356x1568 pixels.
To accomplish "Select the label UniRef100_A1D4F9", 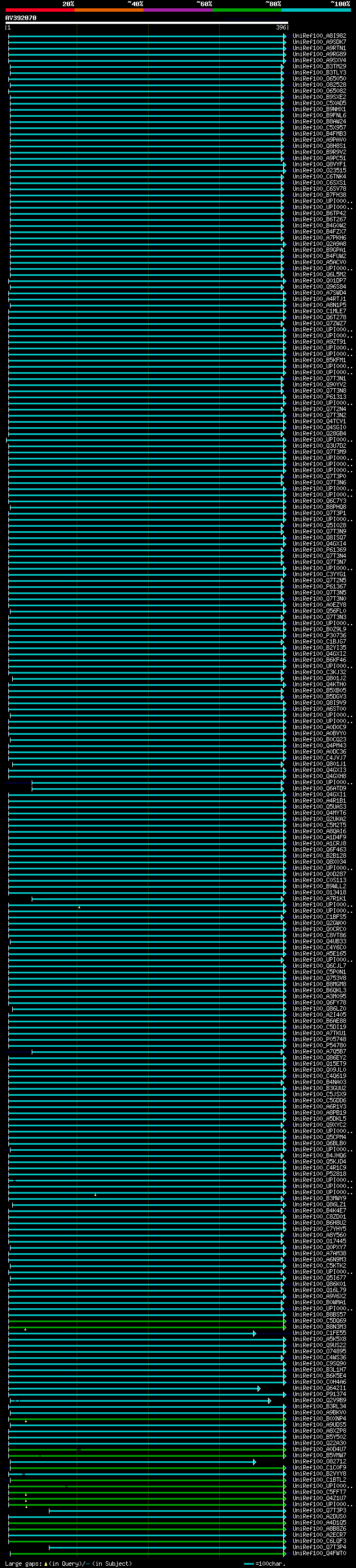I will [319, 837].
